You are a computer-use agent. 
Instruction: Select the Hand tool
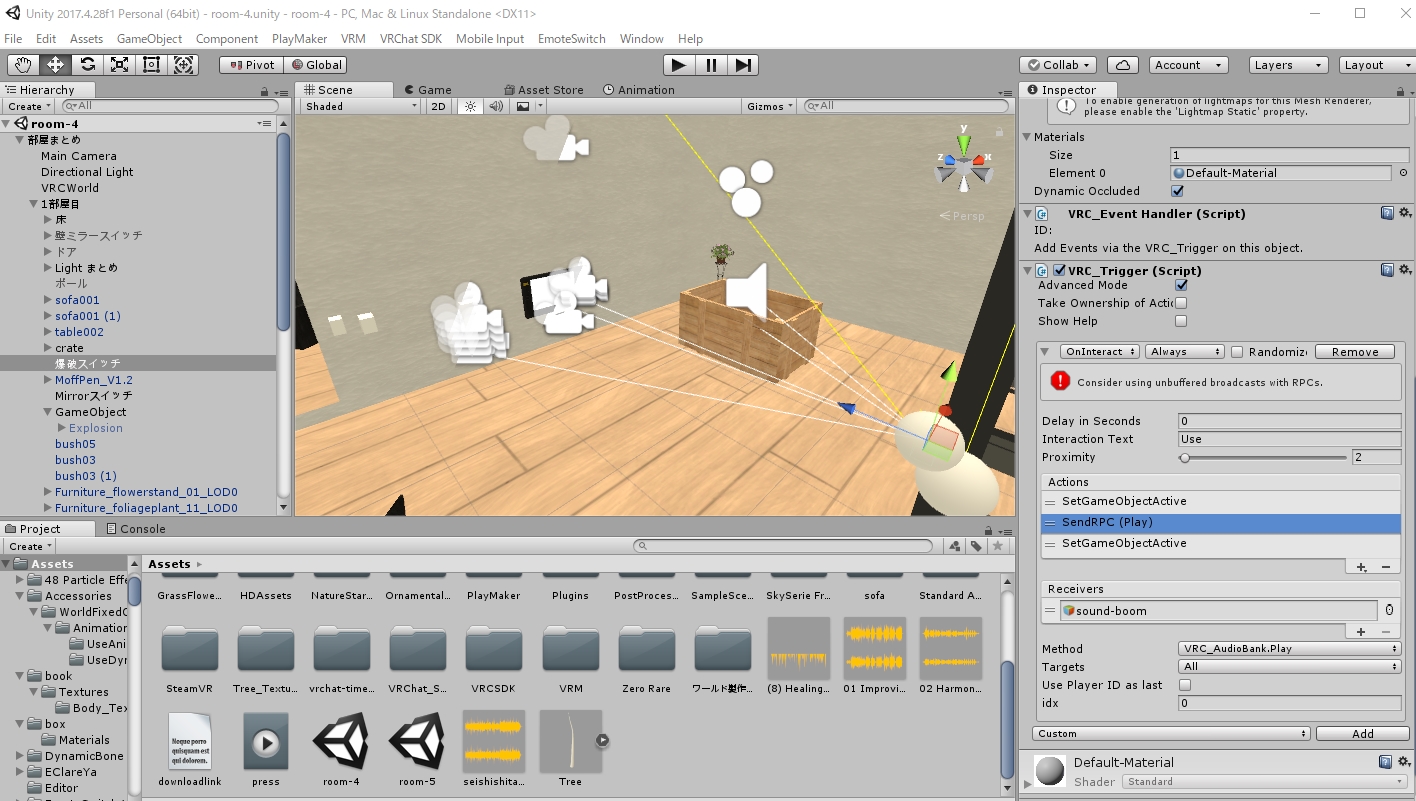pos(23,65)
